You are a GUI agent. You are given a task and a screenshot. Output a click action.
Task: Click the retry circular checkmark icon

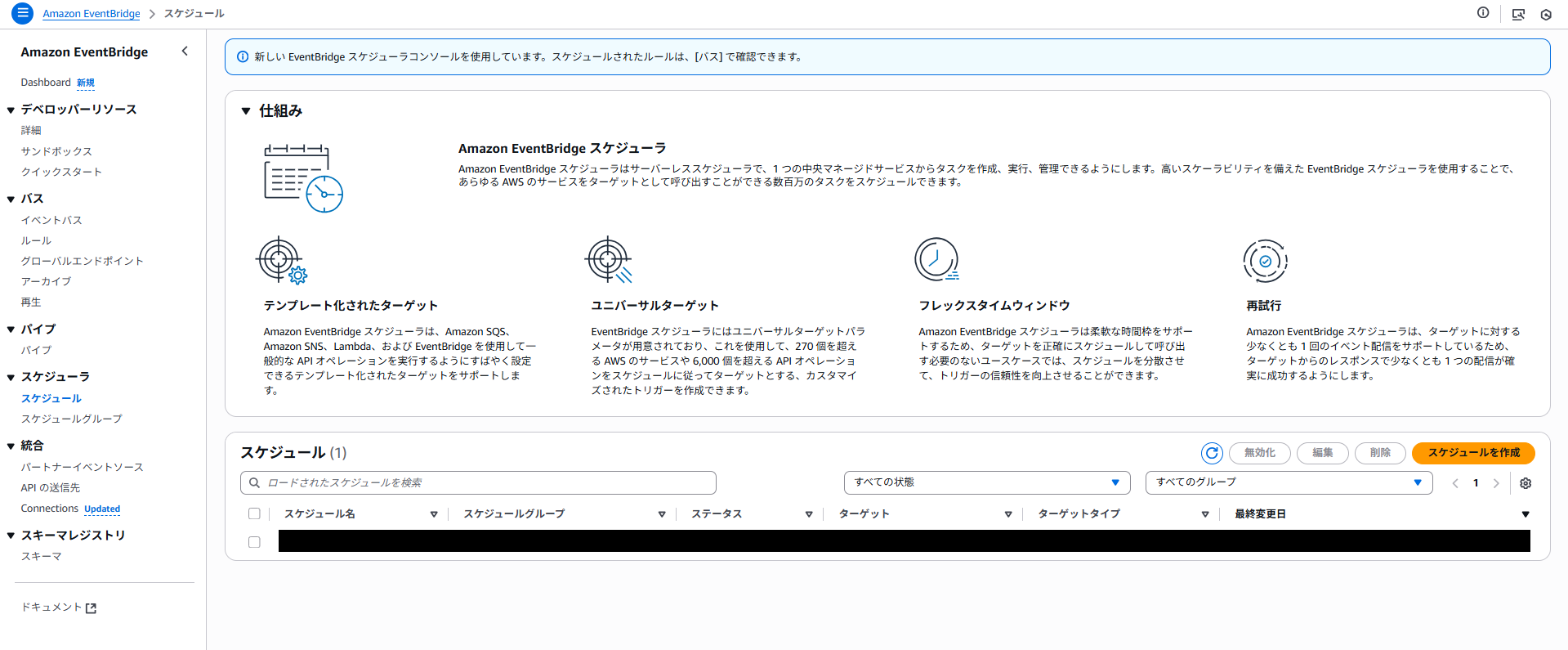pos(1265,261)
